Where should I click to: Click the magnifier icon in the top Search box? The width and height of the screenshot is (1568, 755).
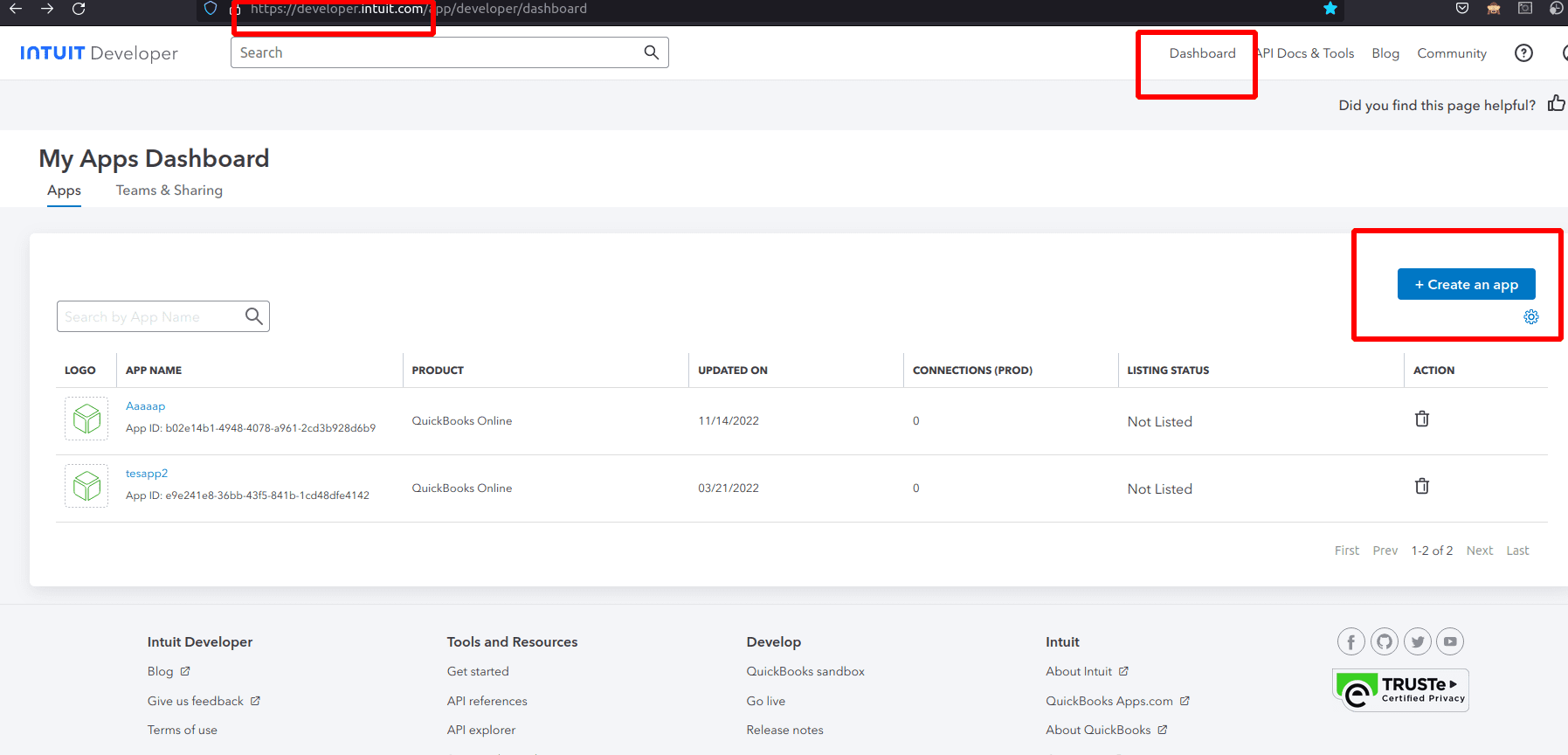(x=652, y=52)
